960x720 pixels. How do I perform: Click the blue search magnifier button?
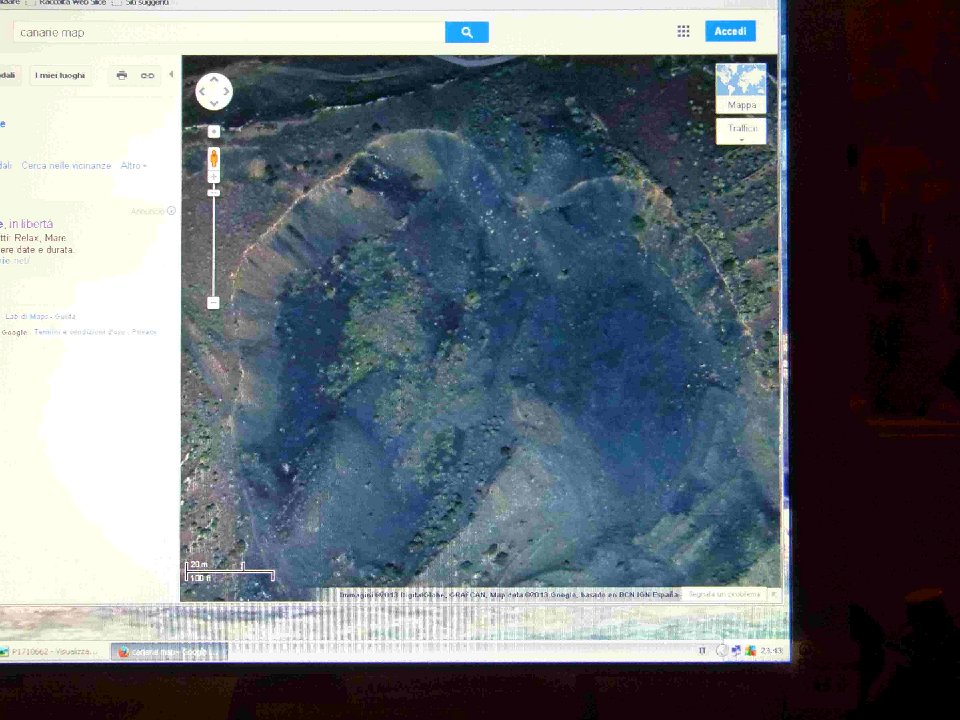tap(467, 32)
